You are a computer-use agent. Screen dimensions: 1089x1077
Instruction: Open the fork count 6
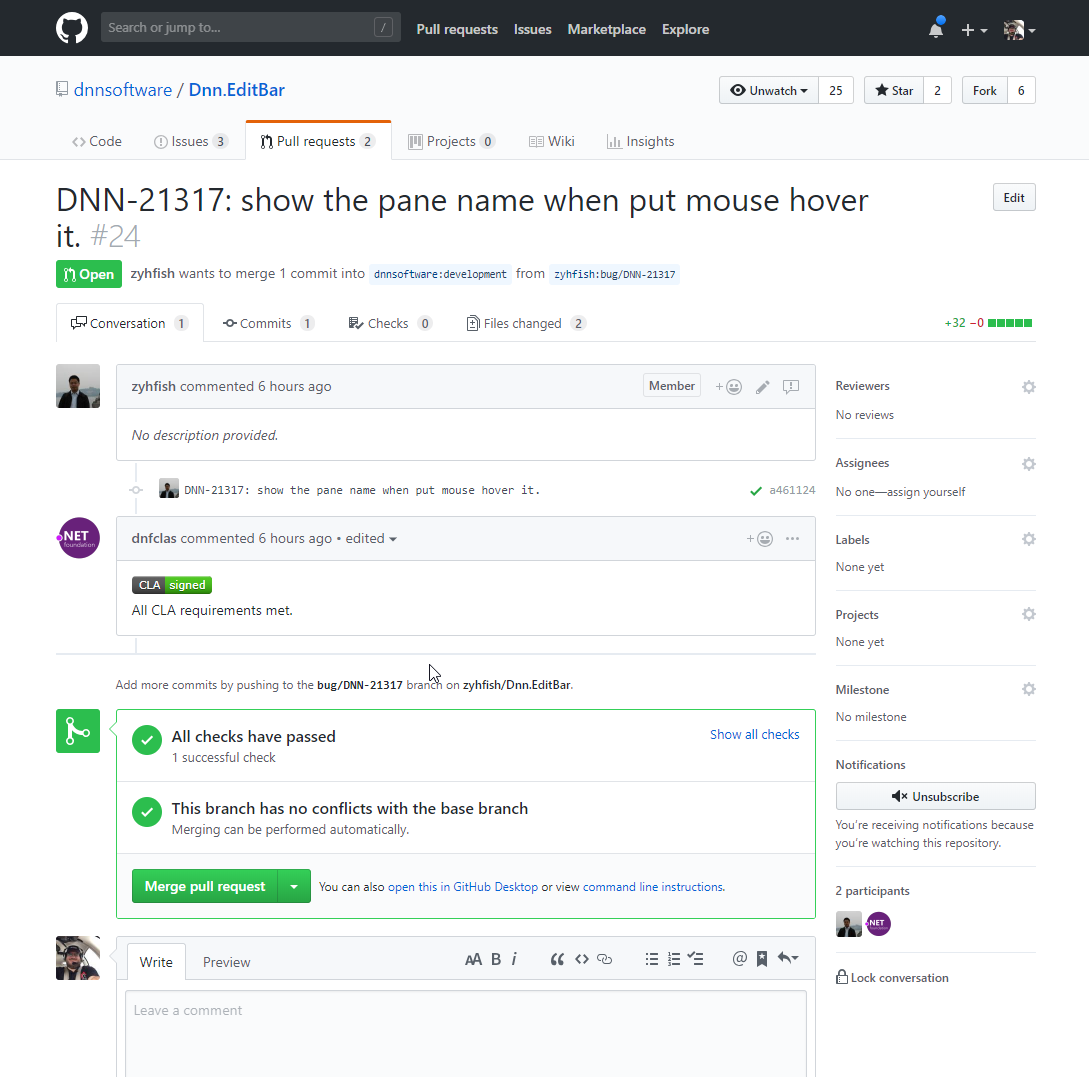[x=1021, y=90]
